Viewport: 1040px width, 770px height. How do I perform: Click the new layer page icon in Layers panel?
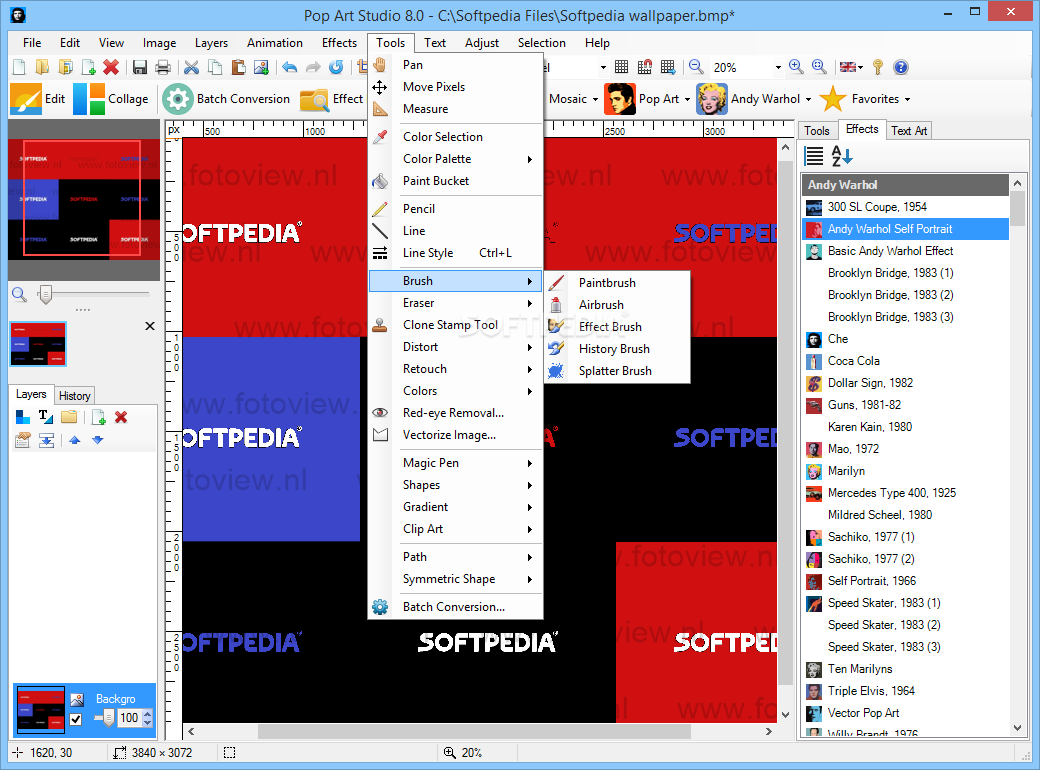tap(98, 417)
